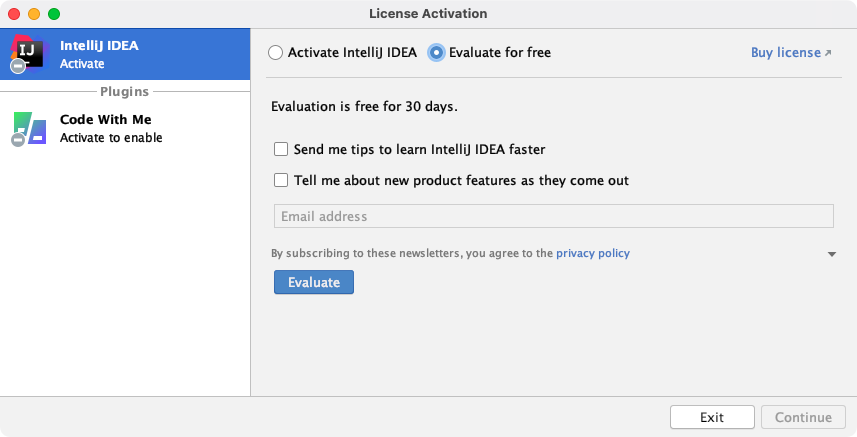Screen dimensions: 857x437
Task: Enable Send me tips to learn IntelliJ IDEA faster
Action: click(281, 149)
